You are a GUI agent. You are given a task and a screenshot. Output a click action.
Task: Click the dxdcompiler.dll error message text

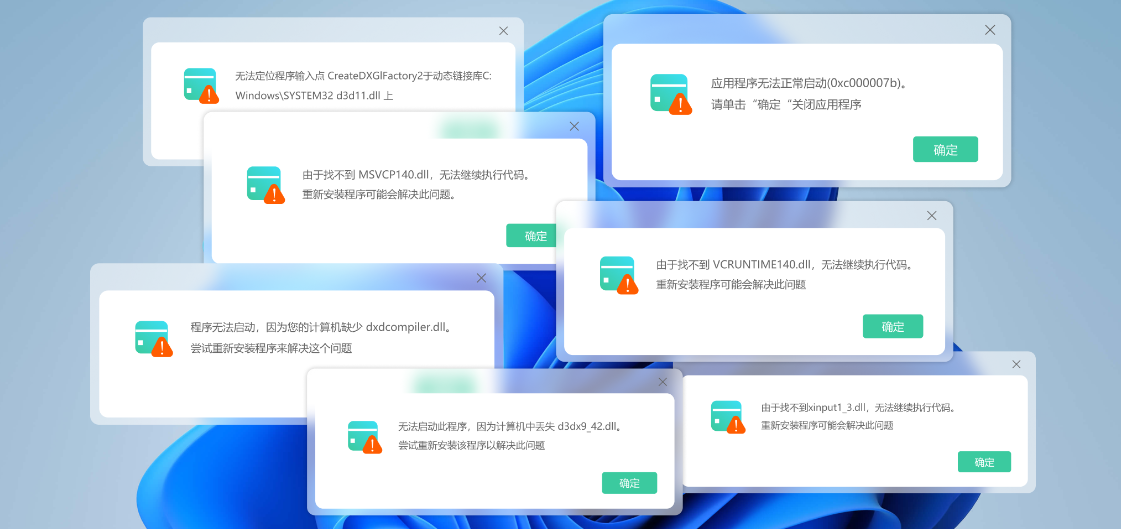(320, 327)
